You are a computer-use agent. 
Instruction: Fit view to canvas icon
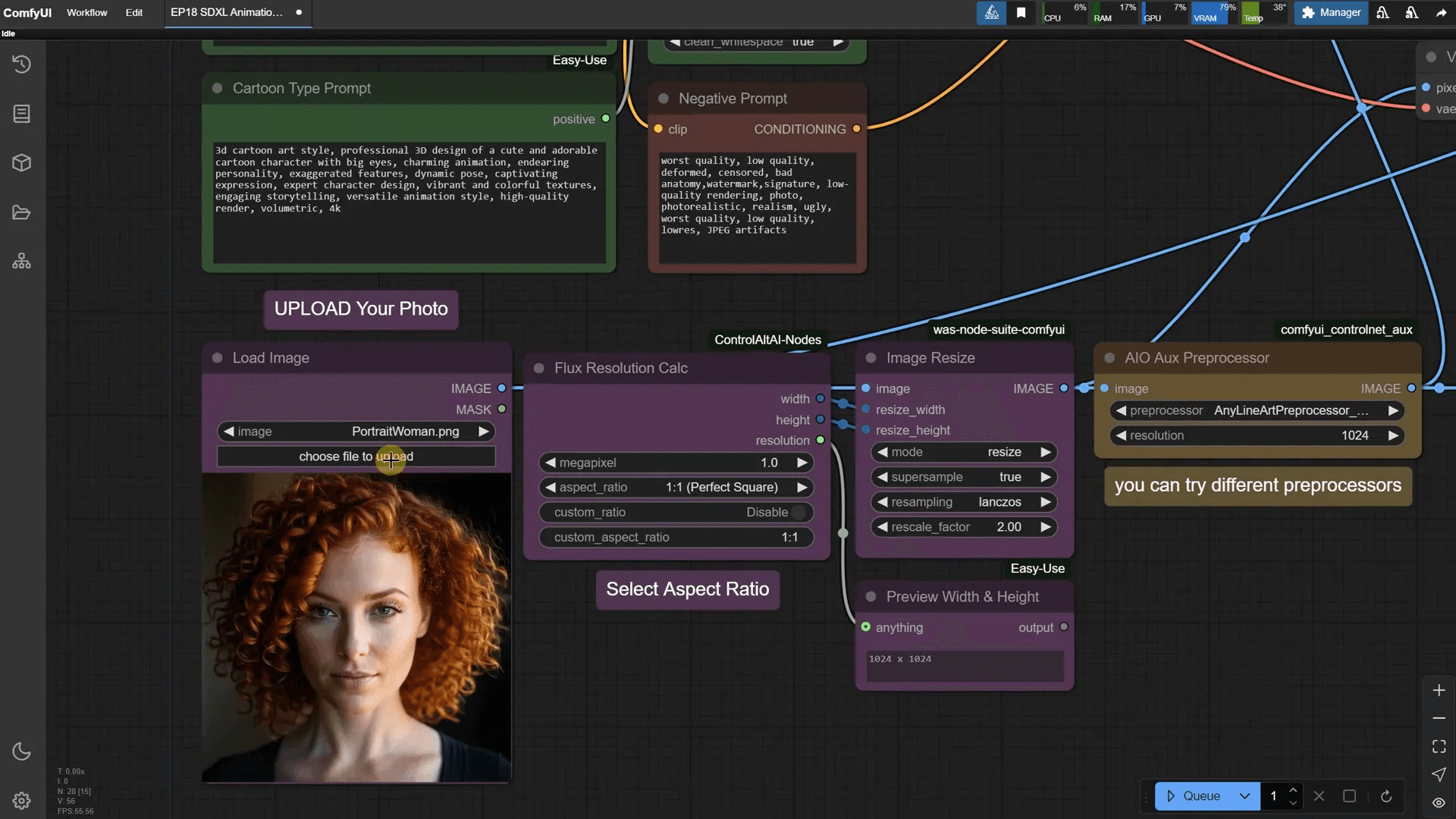(1439, 747)
